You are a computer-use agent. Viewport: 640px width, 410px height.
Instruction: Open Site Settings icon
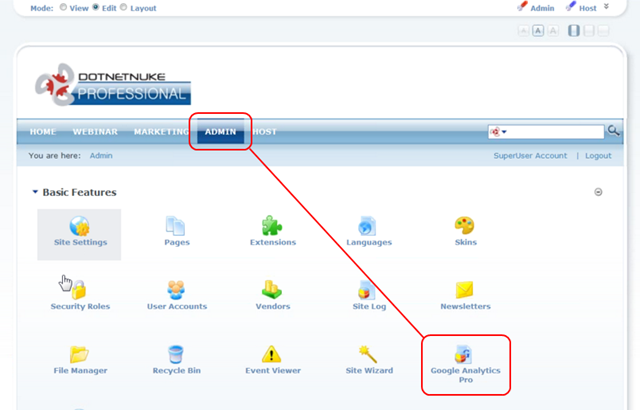click(80, 226)
